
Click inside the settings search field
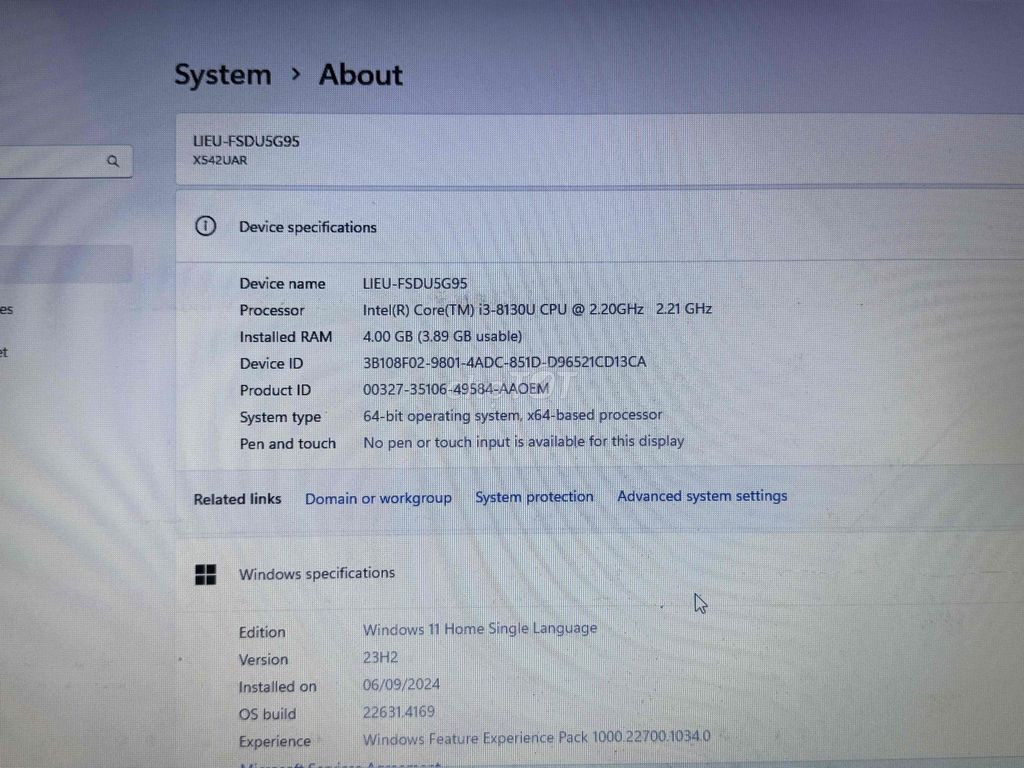click(65, 161)
